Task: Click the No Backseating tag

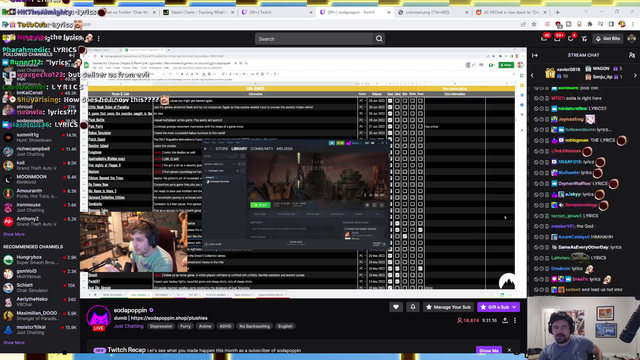Action: [255, 326]
